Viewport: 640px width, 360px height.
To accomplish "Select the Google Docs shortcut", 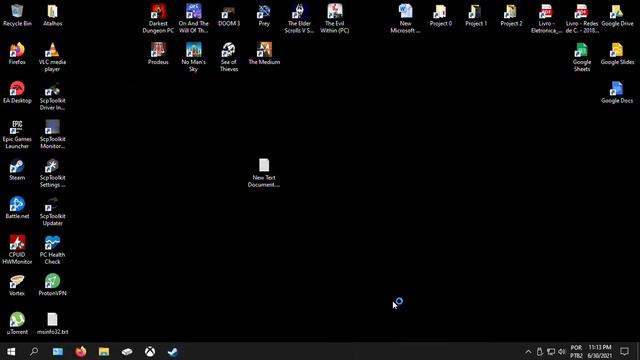I will 617,92.
